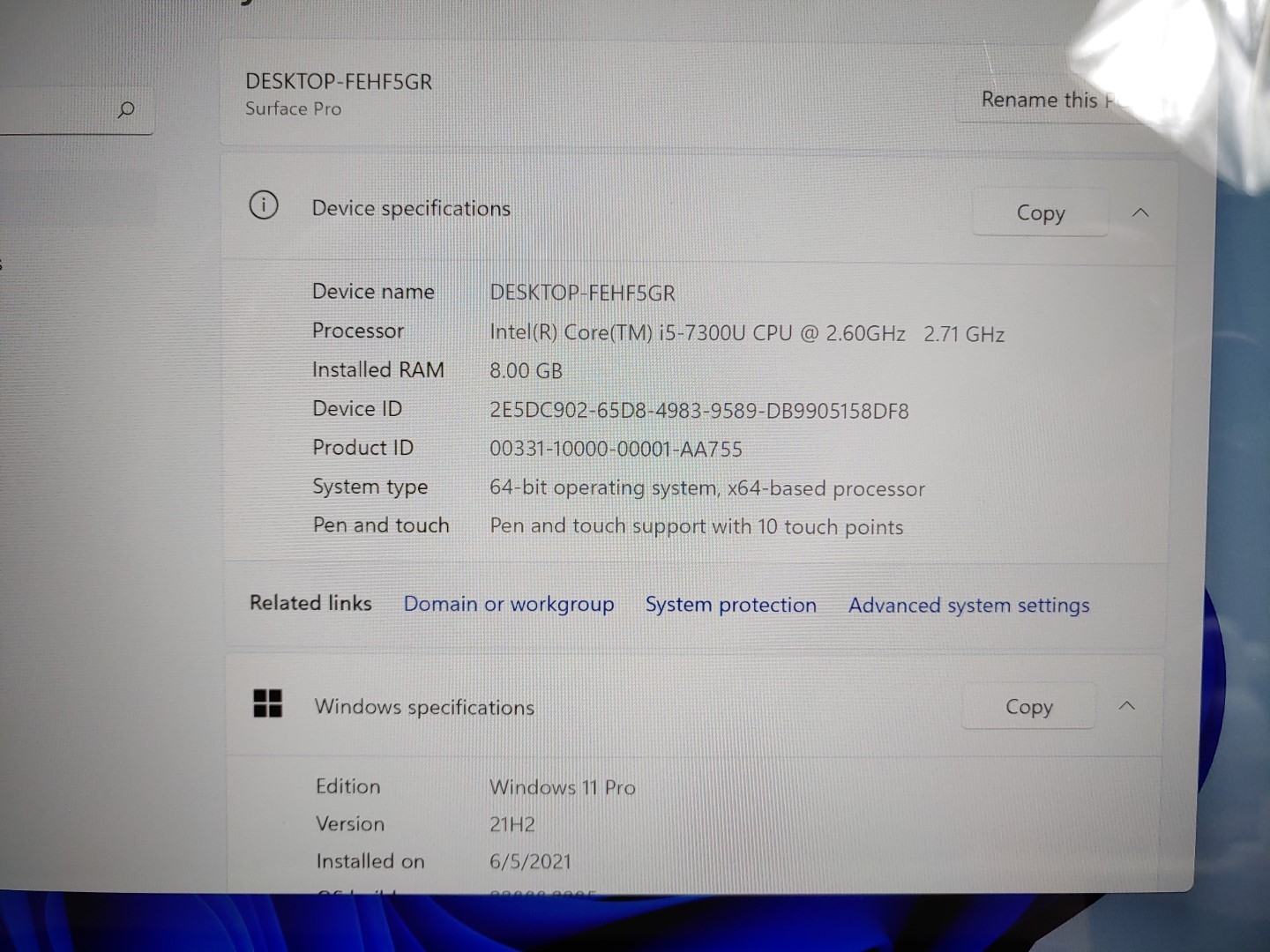Viewport: 1270px width, 952px height.
Task: Click the Device name label
Action: pos(372,292)
